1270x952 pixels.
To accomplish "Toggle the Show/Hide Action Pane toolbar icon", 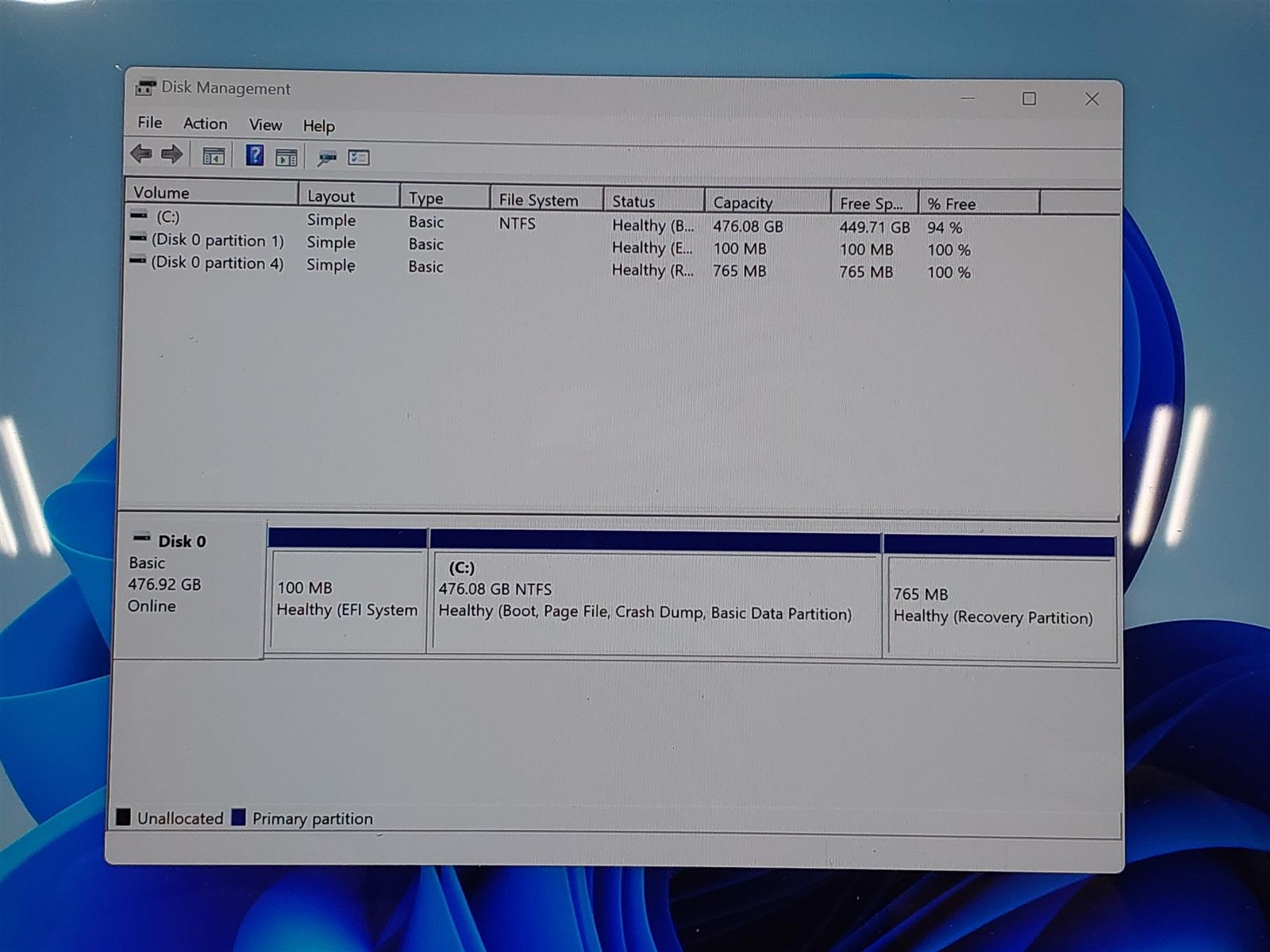I will tap(287, 157).
